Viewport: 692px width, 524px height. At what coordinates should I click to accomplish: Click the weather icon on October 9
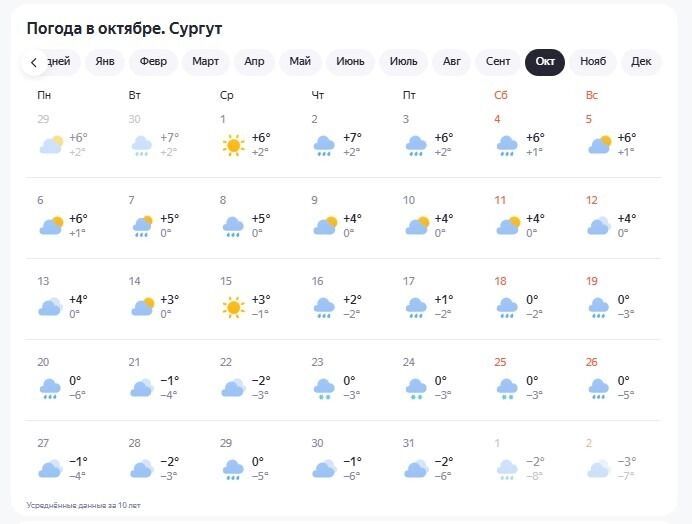pyautogui.click(x=324, y=227)
